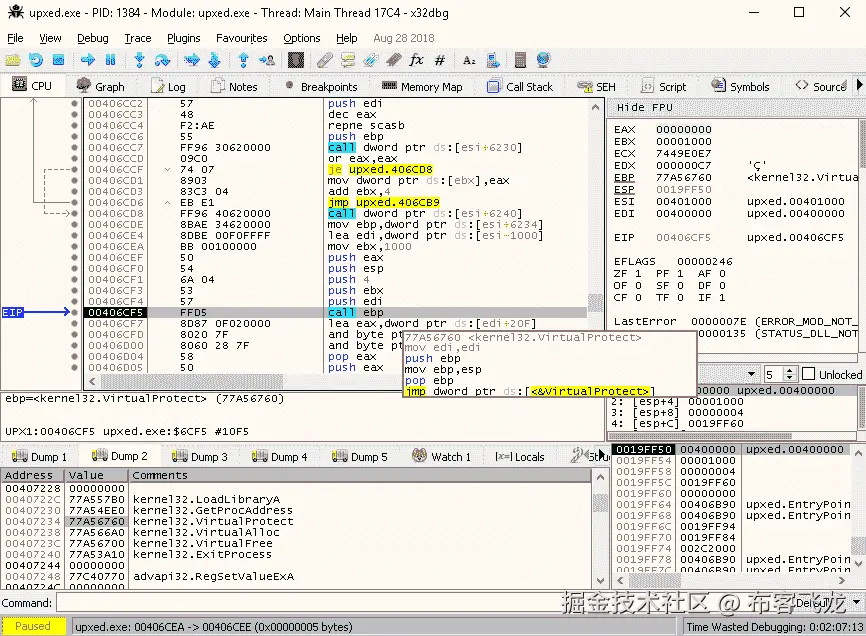Image resolution: width=866 pixels, height=636 pixels.
Task: Open Labels via the tag icon
Action: click(x=371, y=60)
